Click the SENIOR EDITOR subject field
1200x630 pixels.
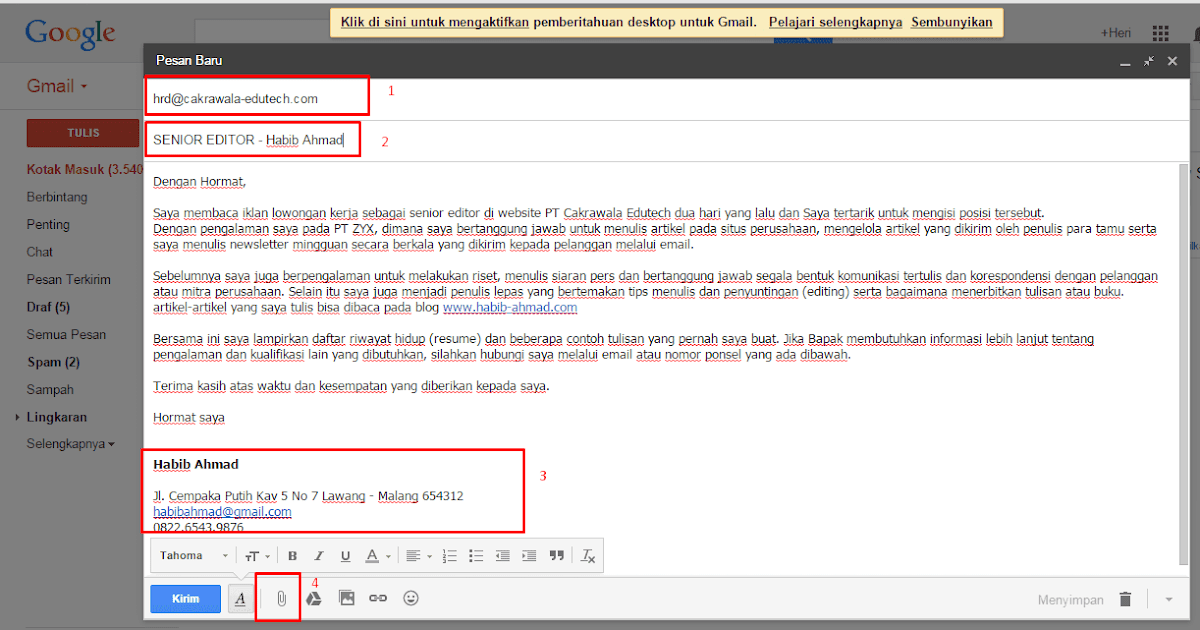[x=252, y=139]
